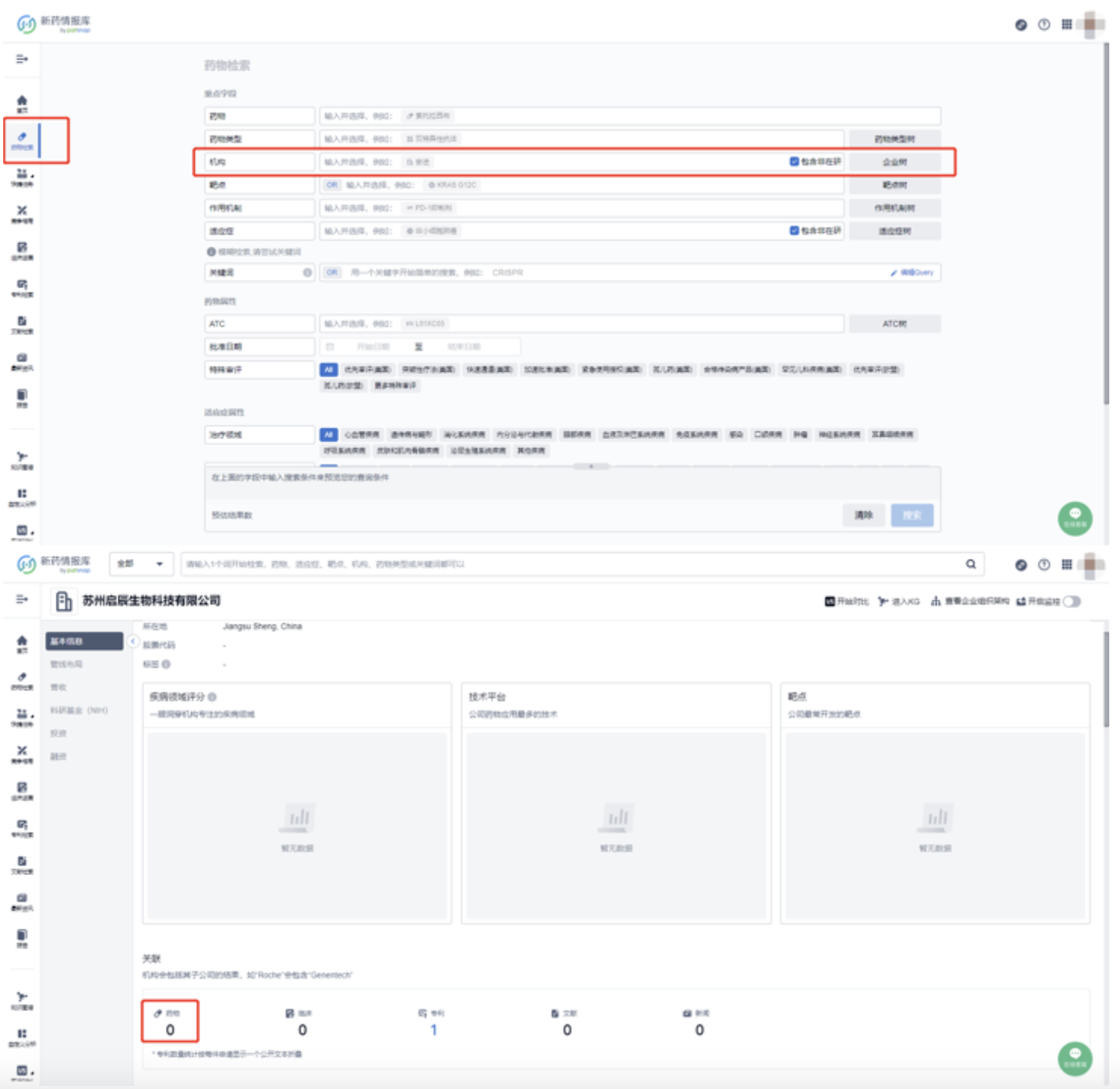Switch to the 管线布局 tab
This screenshot has height=1089, width=1120.
coord(66,664)
